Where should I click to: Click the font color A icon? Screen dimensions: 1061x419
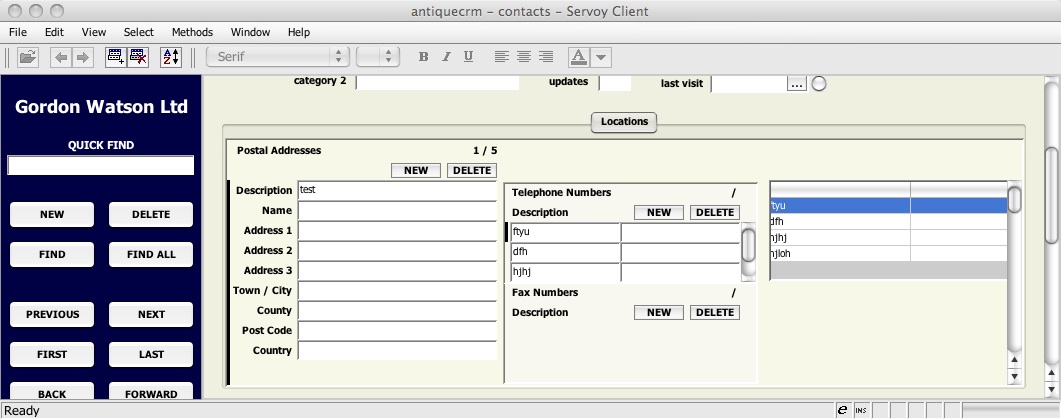point(579,58)
